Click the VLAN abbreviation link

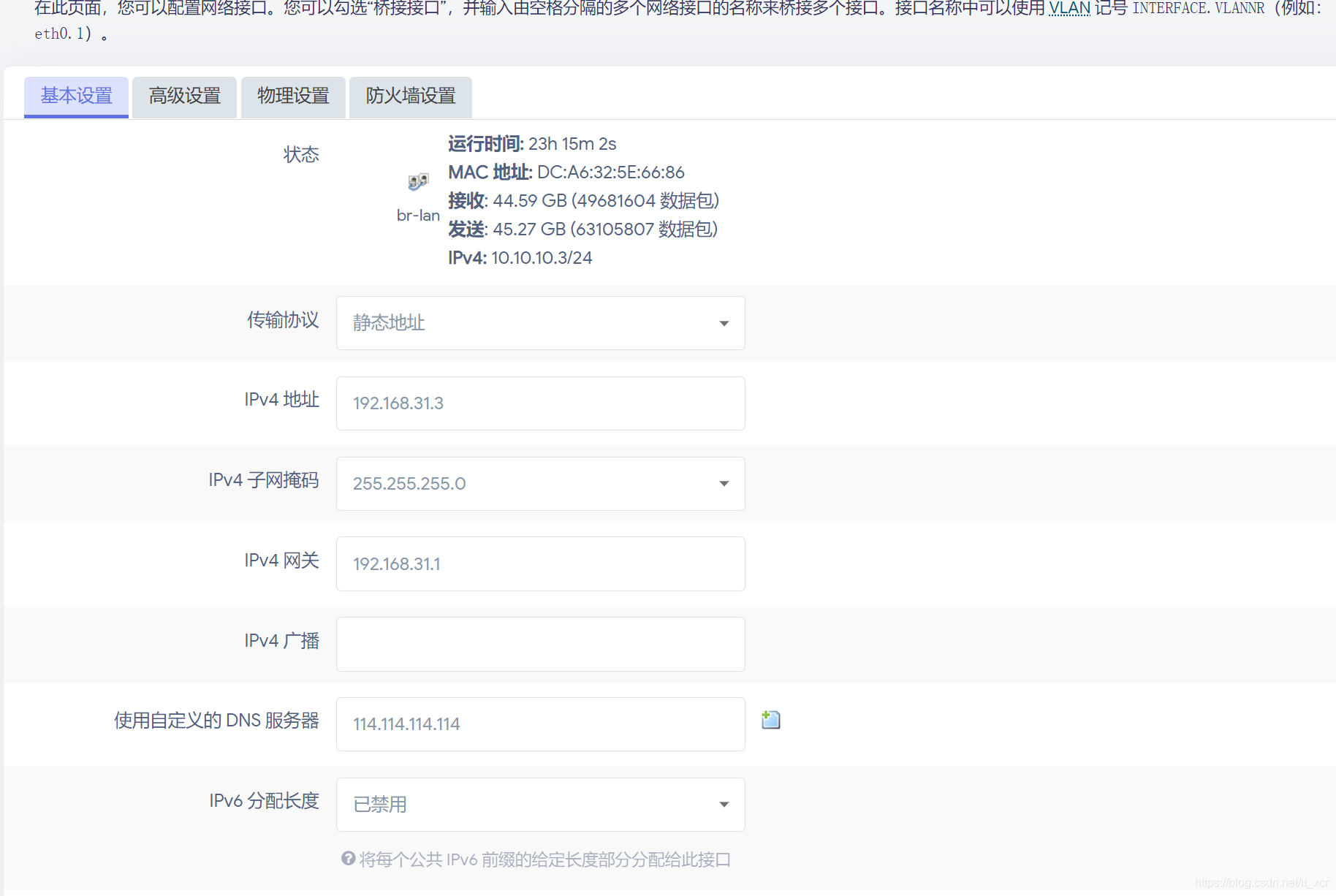[1069, 9]
